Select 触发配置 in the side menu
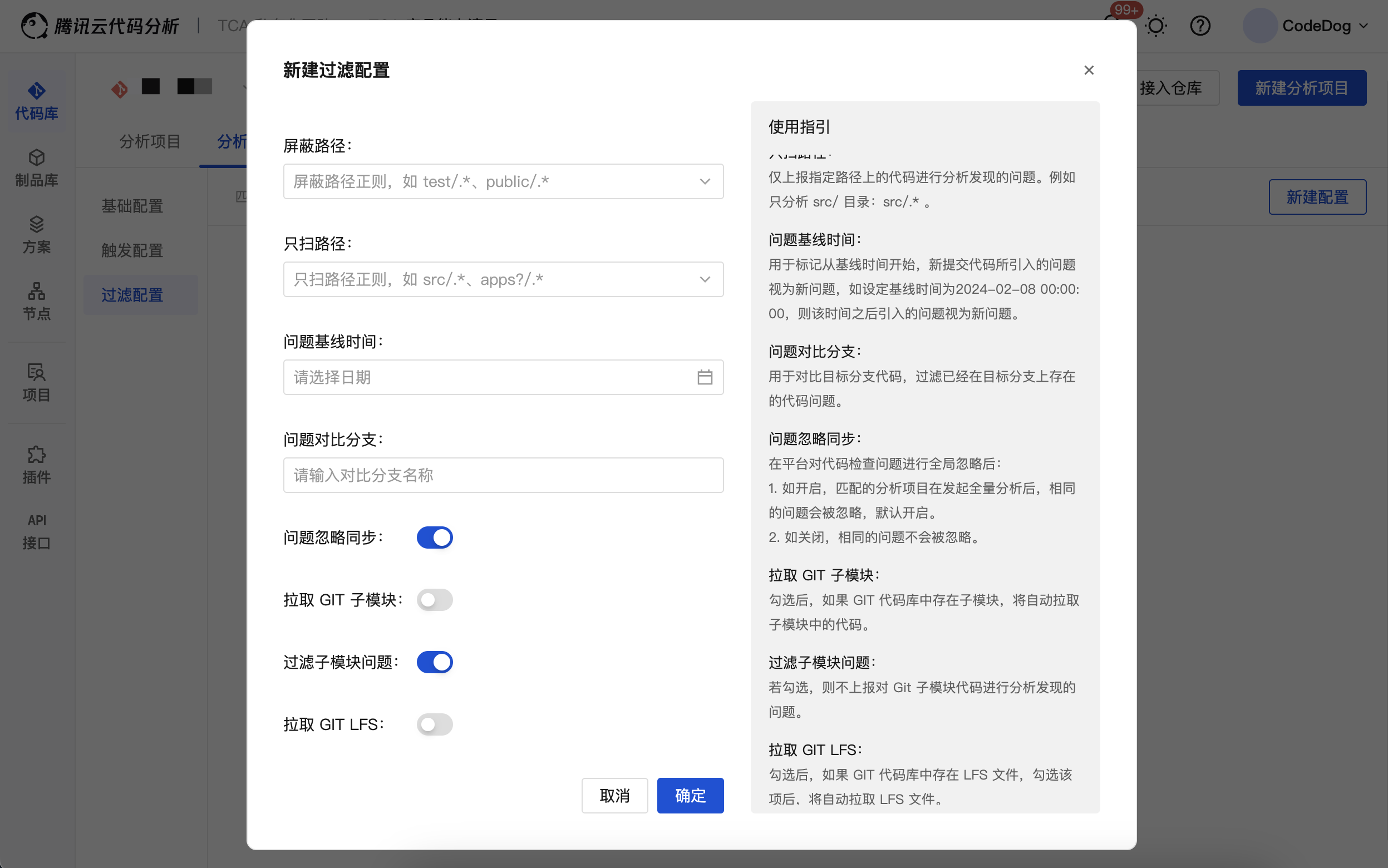1388x868 pixels. click(x=132, y=250)
